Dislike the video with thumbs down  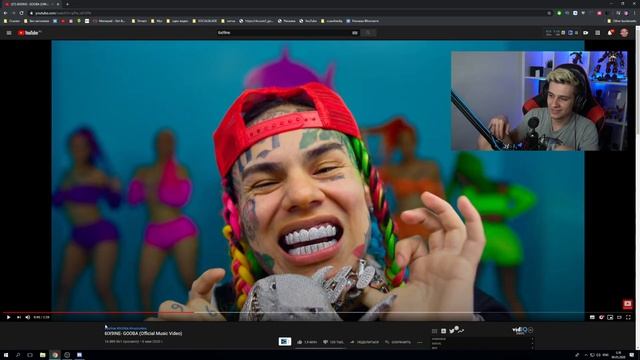point(333,342)
